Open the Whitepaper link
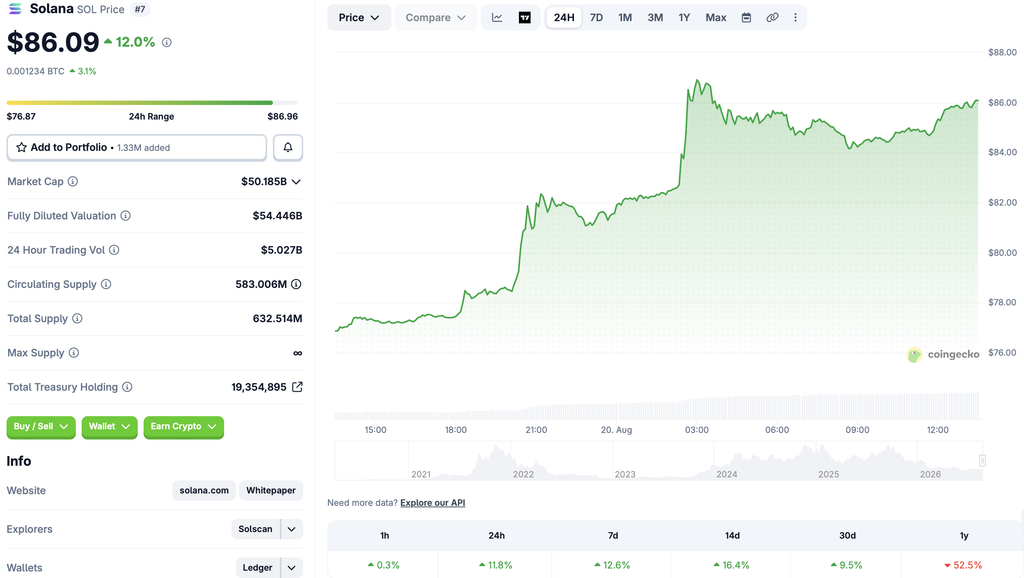This screenshot has height=578, width=1024. (x=271, y=490)
